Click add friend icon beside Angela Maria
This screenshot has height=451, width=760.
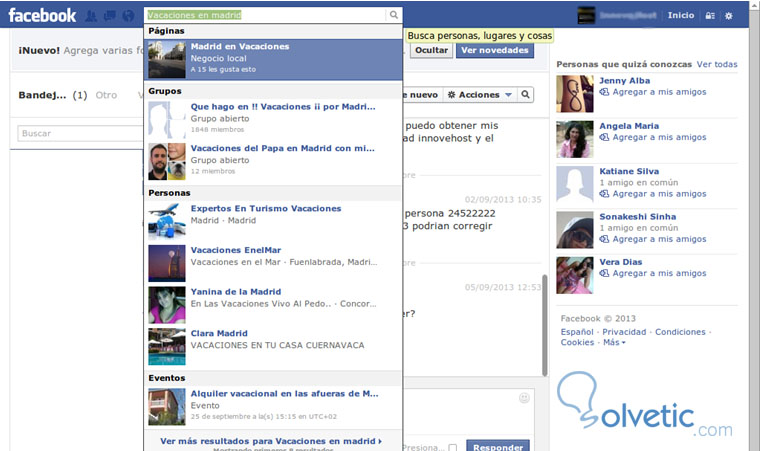pyautogui.click(x=604, y=137)
